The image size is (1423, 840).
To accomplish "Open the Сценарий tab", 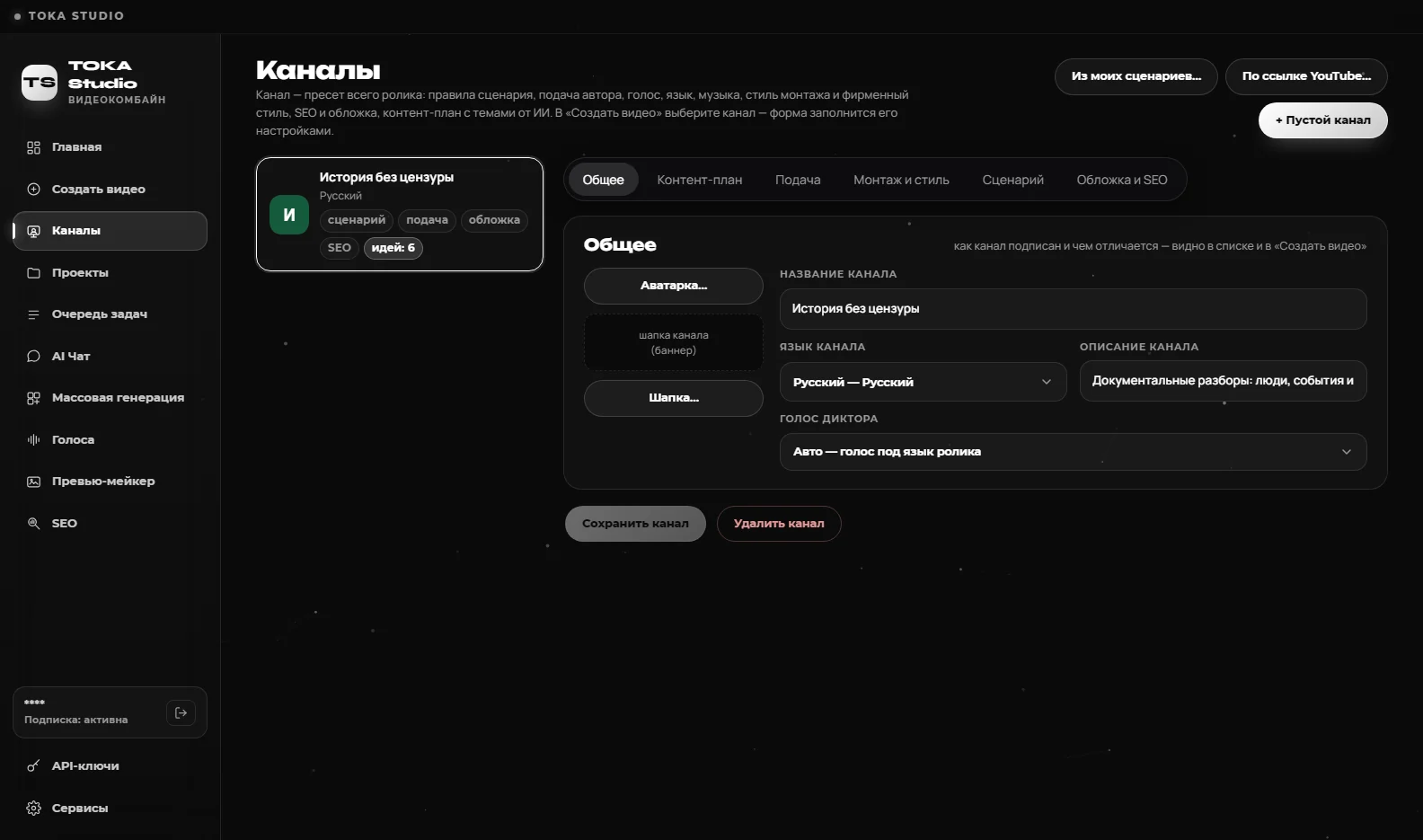I will [1012, 180].
